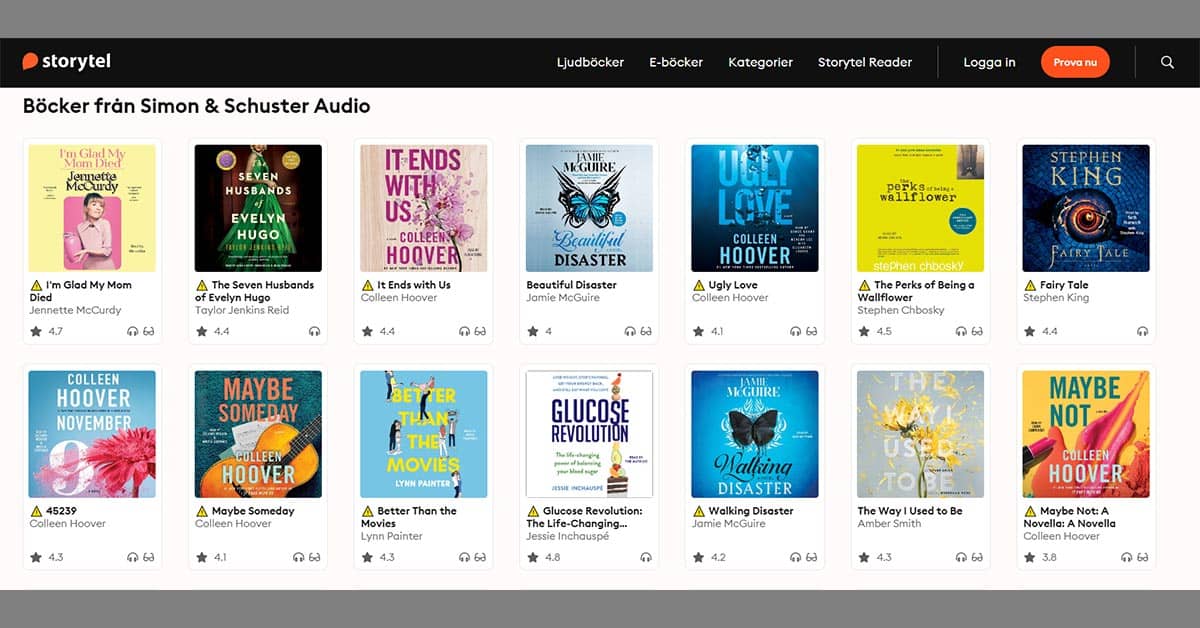Open the Glucose Revolution book cover
Viewport: 1200px width, 628px height.
click(x=590, y=434)
